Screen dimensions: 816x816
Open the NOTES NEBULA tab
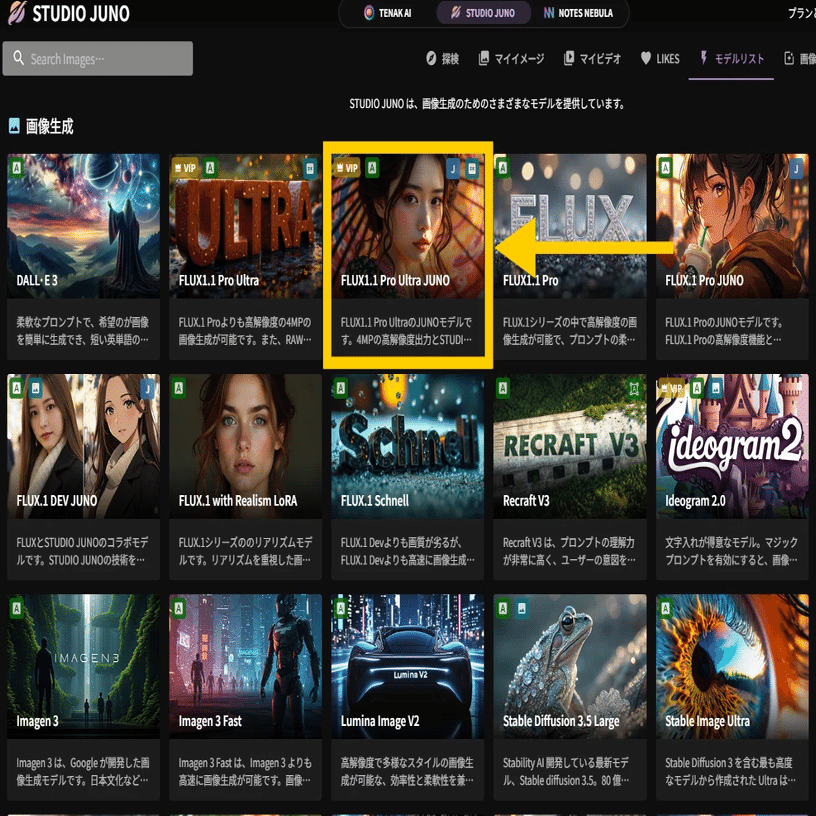(x=578, y=13)
